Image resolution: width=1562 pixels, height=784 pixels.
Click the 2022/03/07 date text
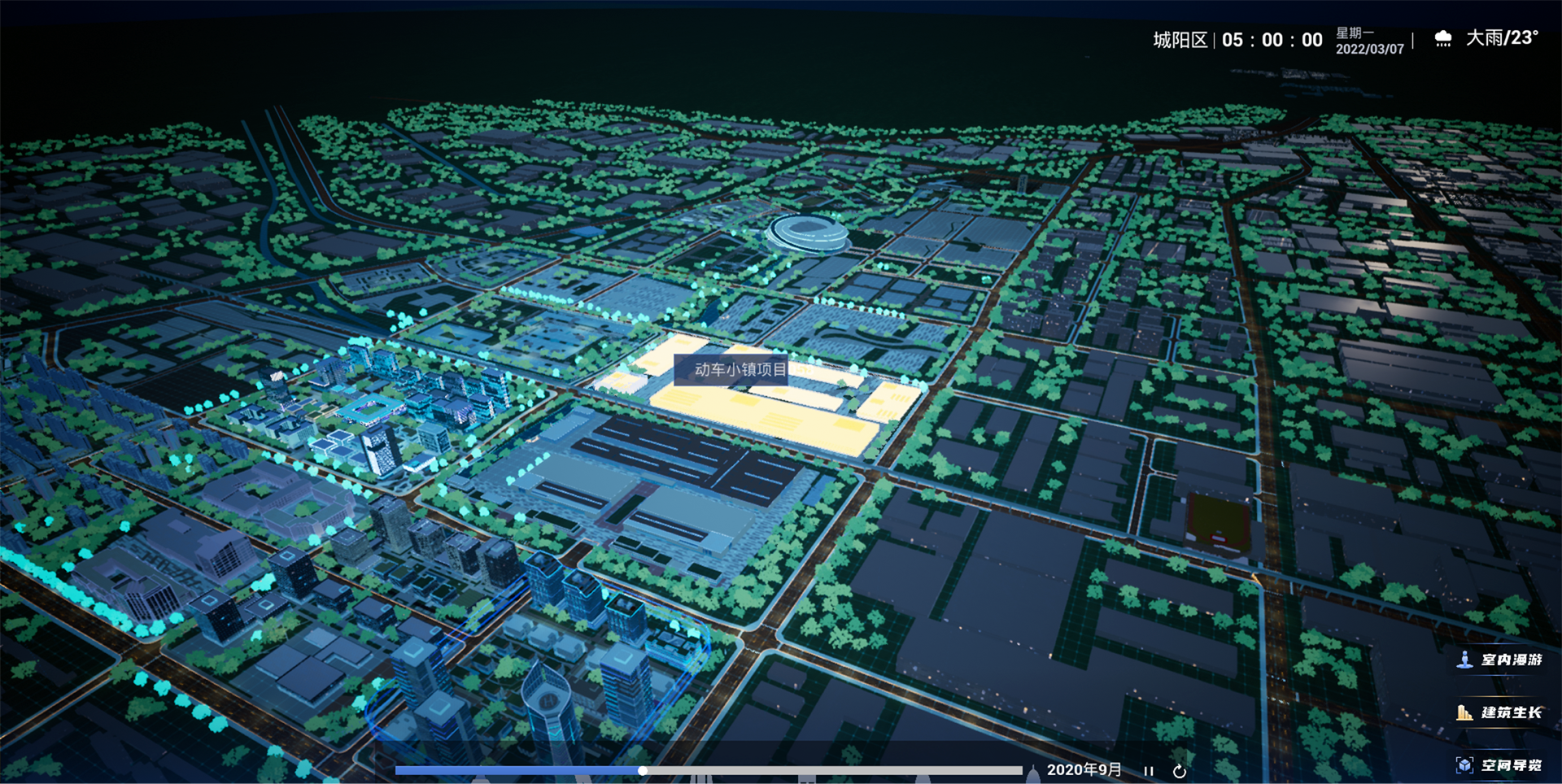point(1369,50)
